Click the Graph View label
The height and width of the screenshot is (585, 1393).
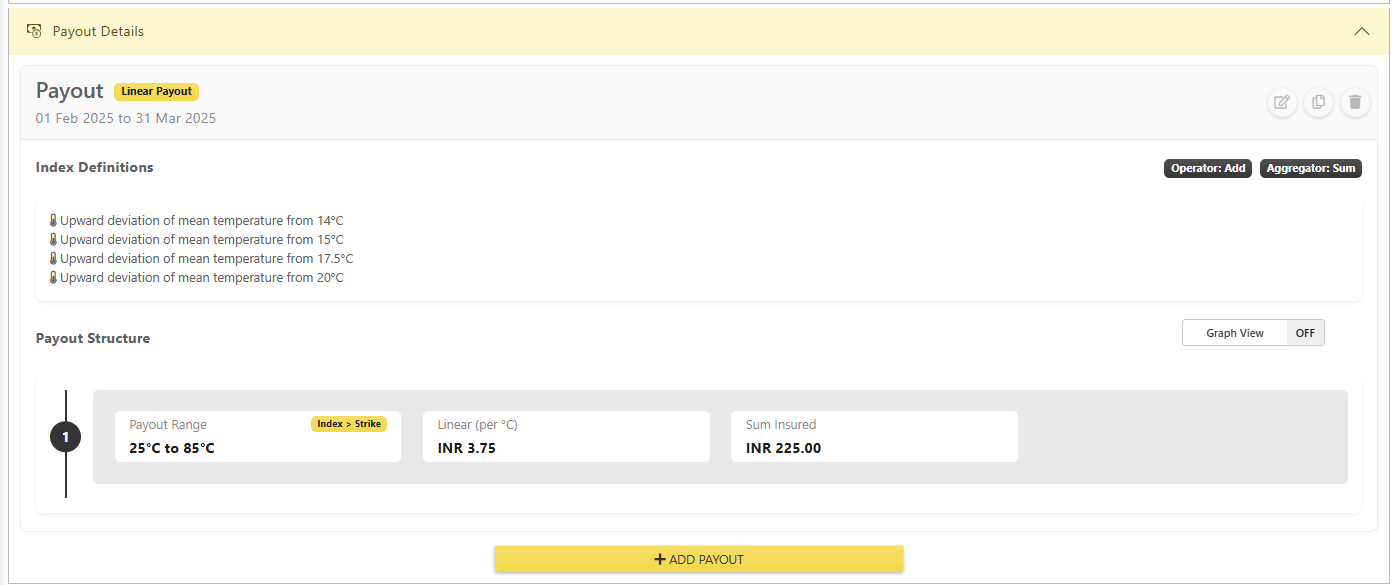[x=1235, y=333]
